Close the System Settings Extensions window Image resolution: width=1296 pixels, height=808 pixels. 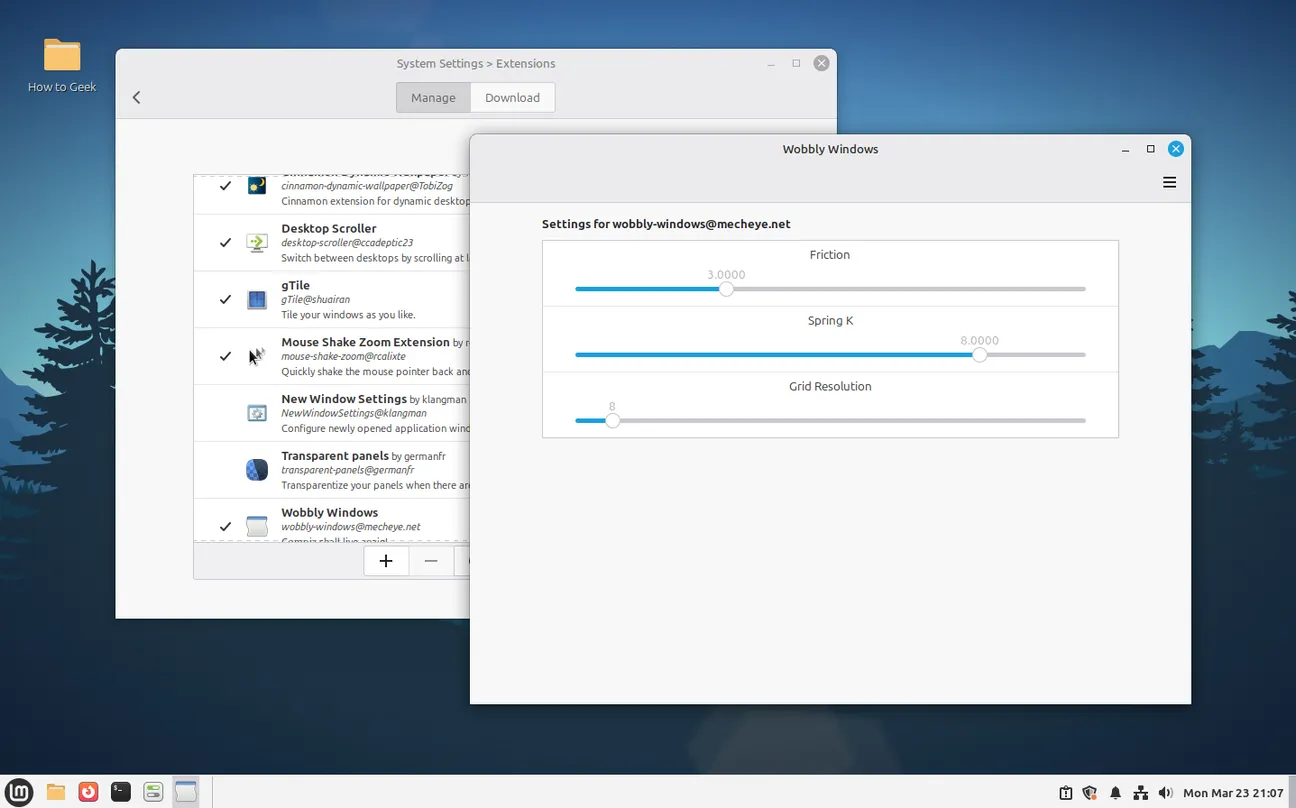[821, 63]
